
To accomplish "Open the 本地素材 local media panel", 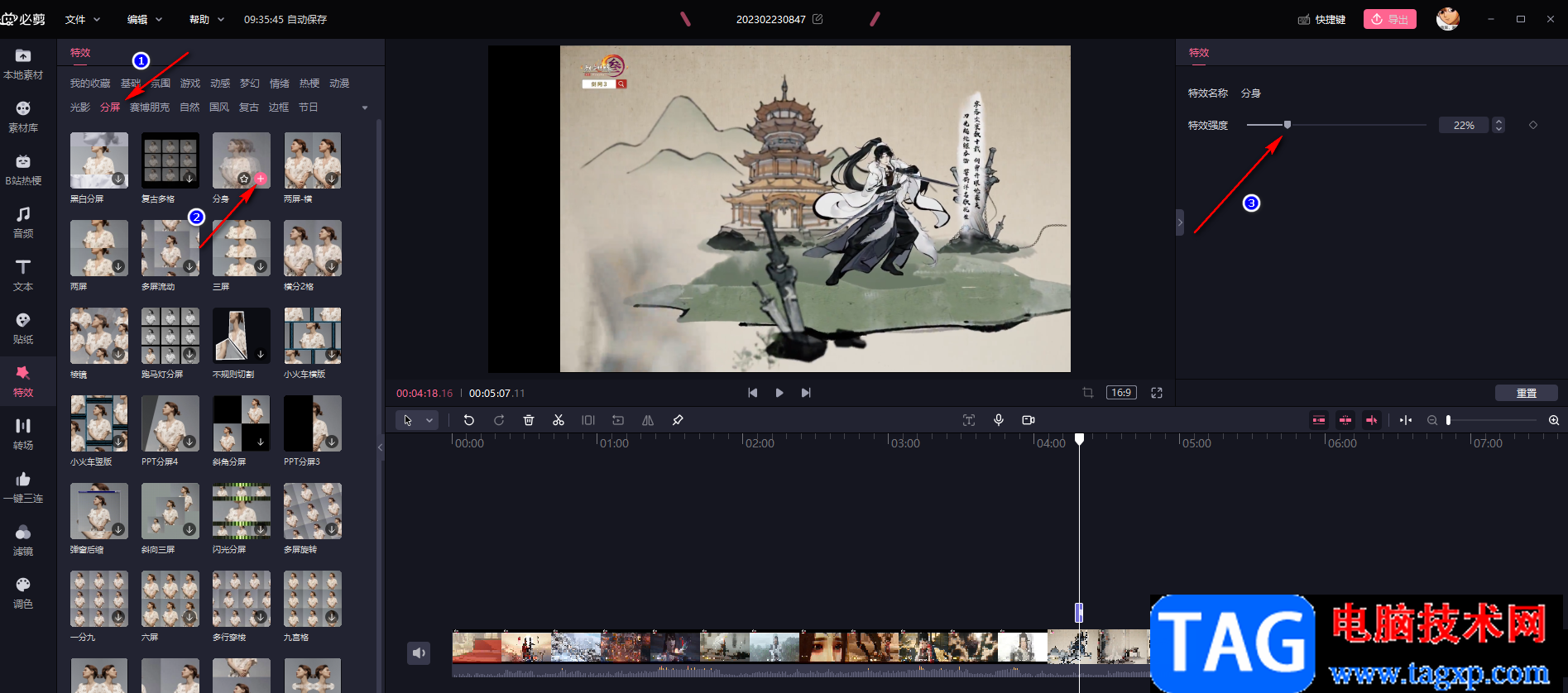I will (x=23, y=65).
